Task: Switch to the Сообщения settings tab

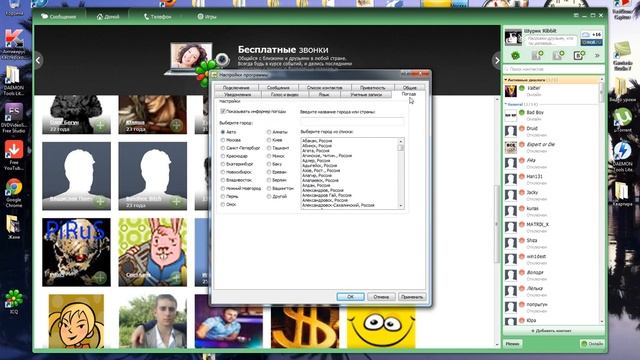Action: [x=278, y=88]
